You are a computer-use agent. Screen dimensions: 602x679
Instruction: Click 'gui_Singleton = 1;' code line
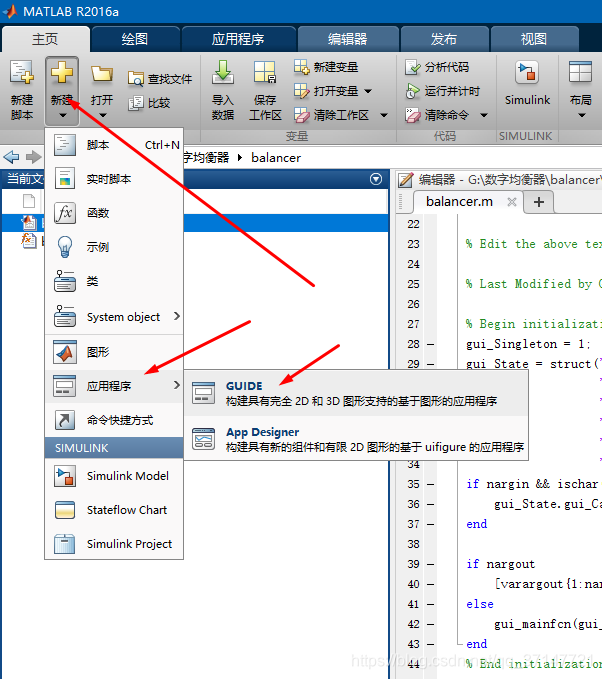pyautogui.click(x=528, y=344)
